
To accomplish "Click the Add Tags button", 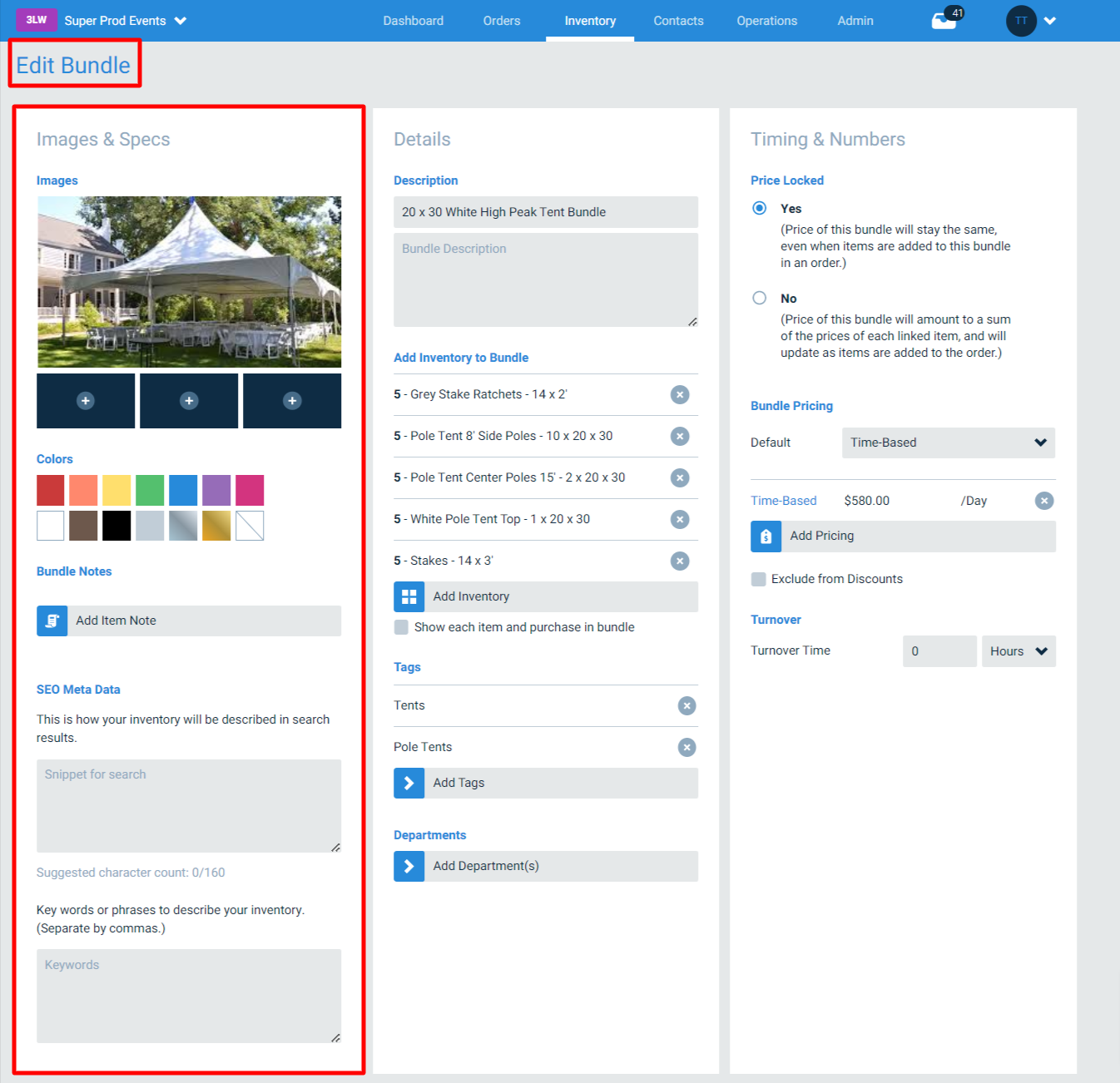I will click(x=546, y=783).
